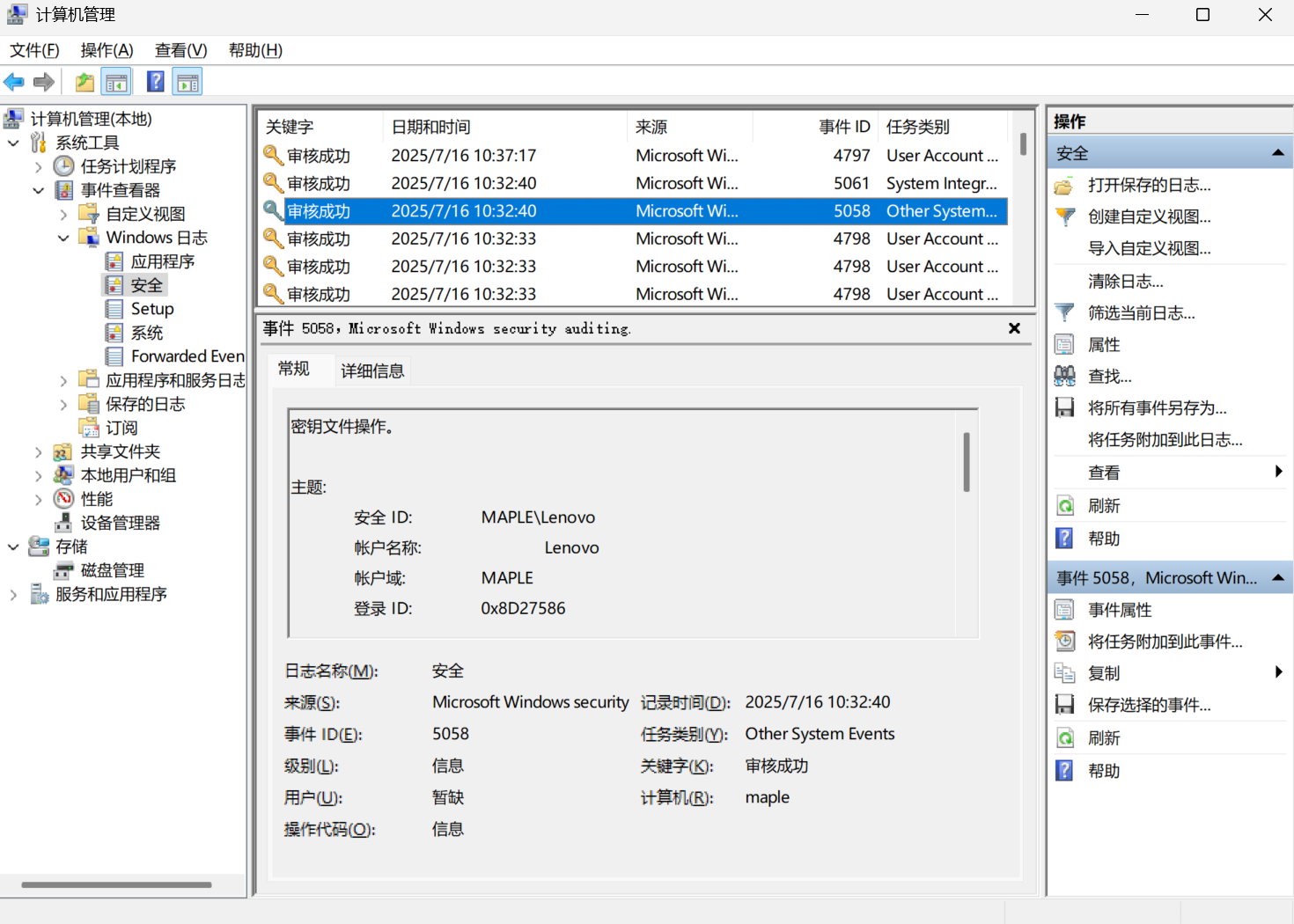The height and width of the screenshot is (924, 1294).
Task: Open 设备管理器 in the tree
Action: point(120,523)
